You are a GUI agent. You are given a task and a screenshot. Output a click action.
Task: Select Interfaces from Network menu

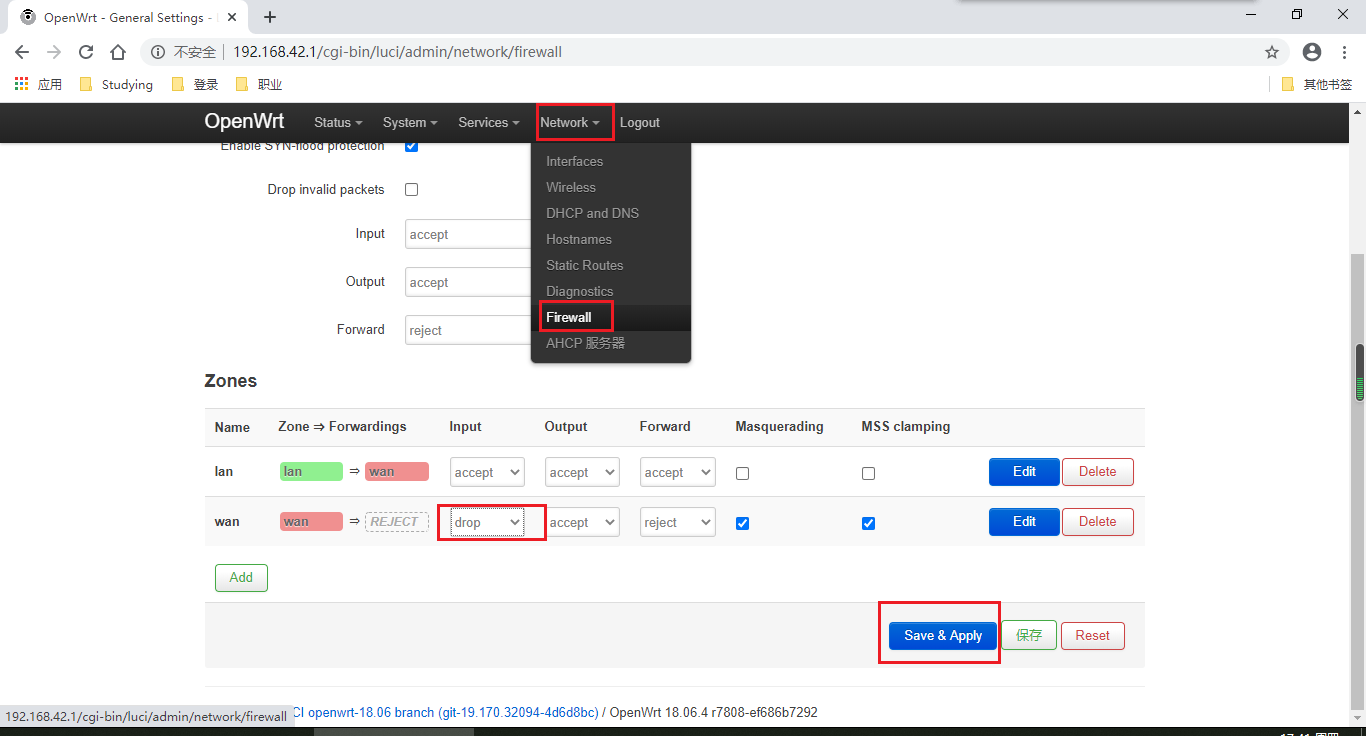(611, 161)
